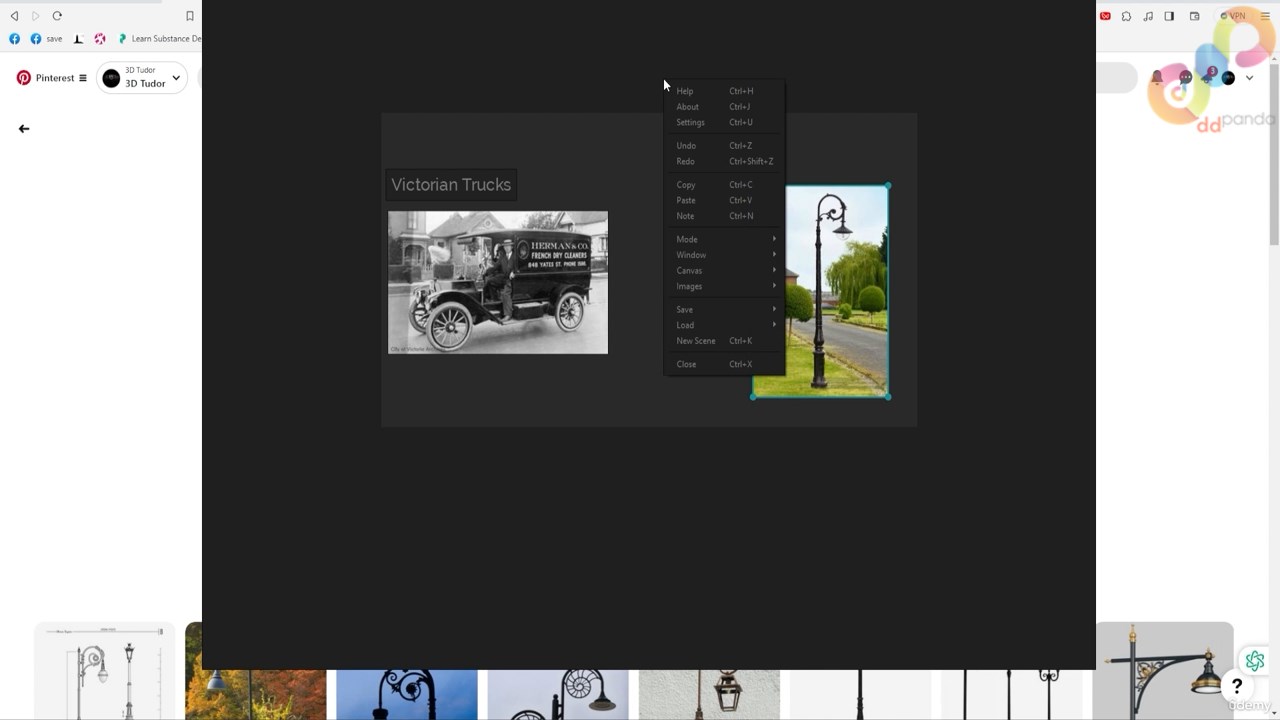
Task: Open the black lamp-shaped bookmark icon
Action: pyautogui.click(x=78, y=39)
